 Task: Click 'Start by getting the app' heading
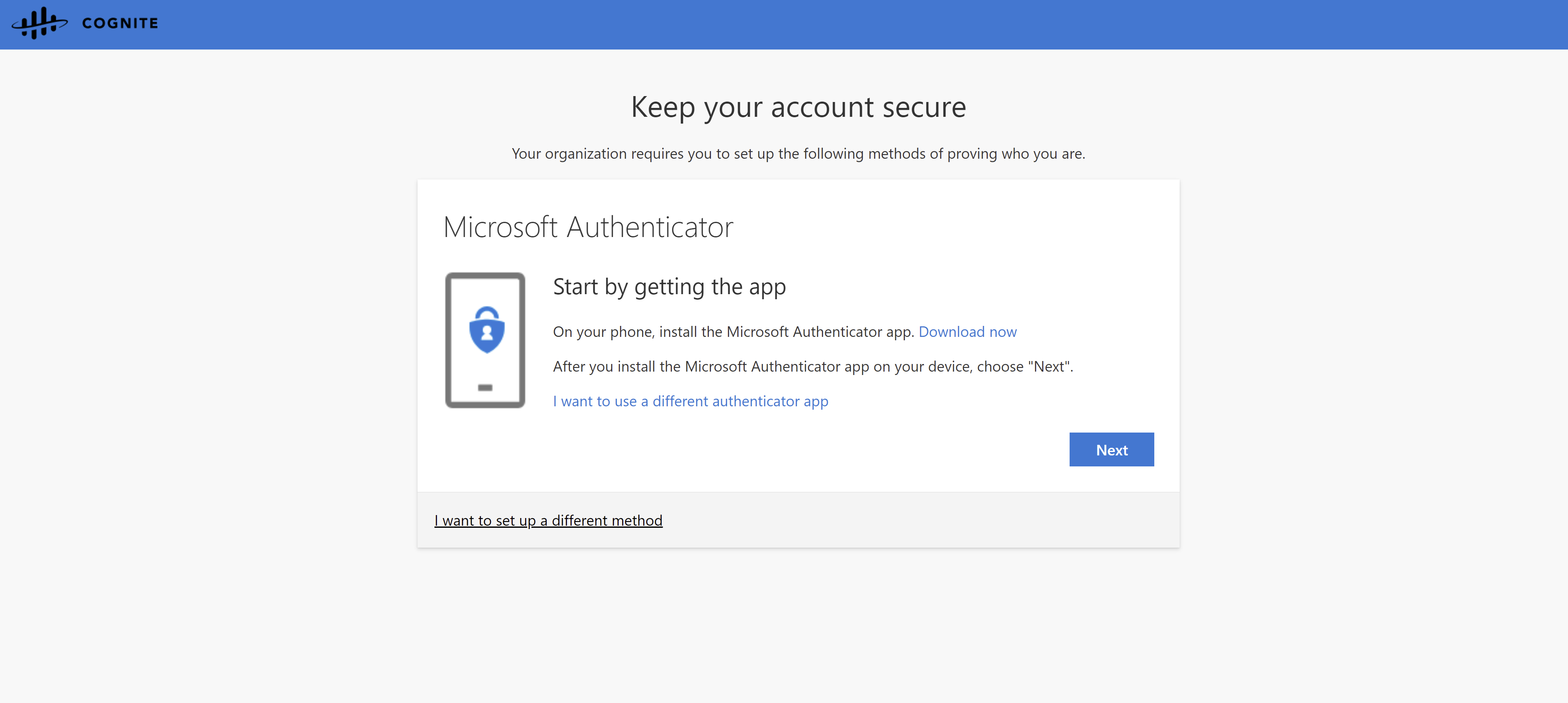[669, 287]
